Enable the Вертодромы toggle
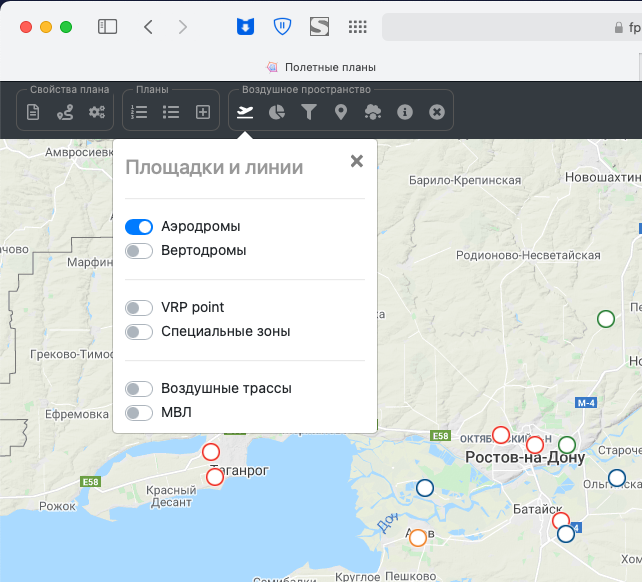 point(139,251)
